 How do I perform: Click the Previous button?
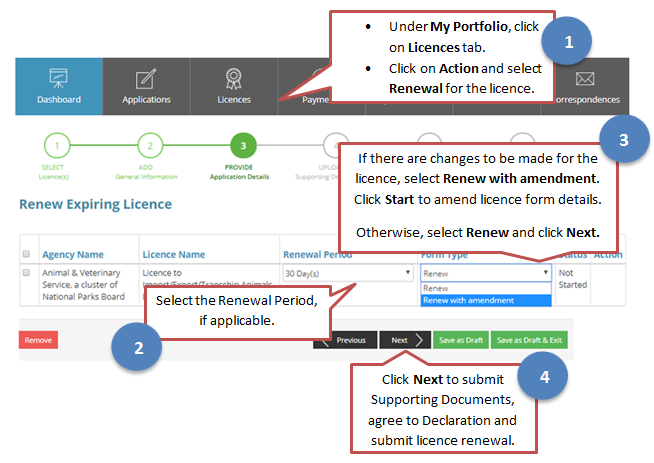(x=345, y=340)
